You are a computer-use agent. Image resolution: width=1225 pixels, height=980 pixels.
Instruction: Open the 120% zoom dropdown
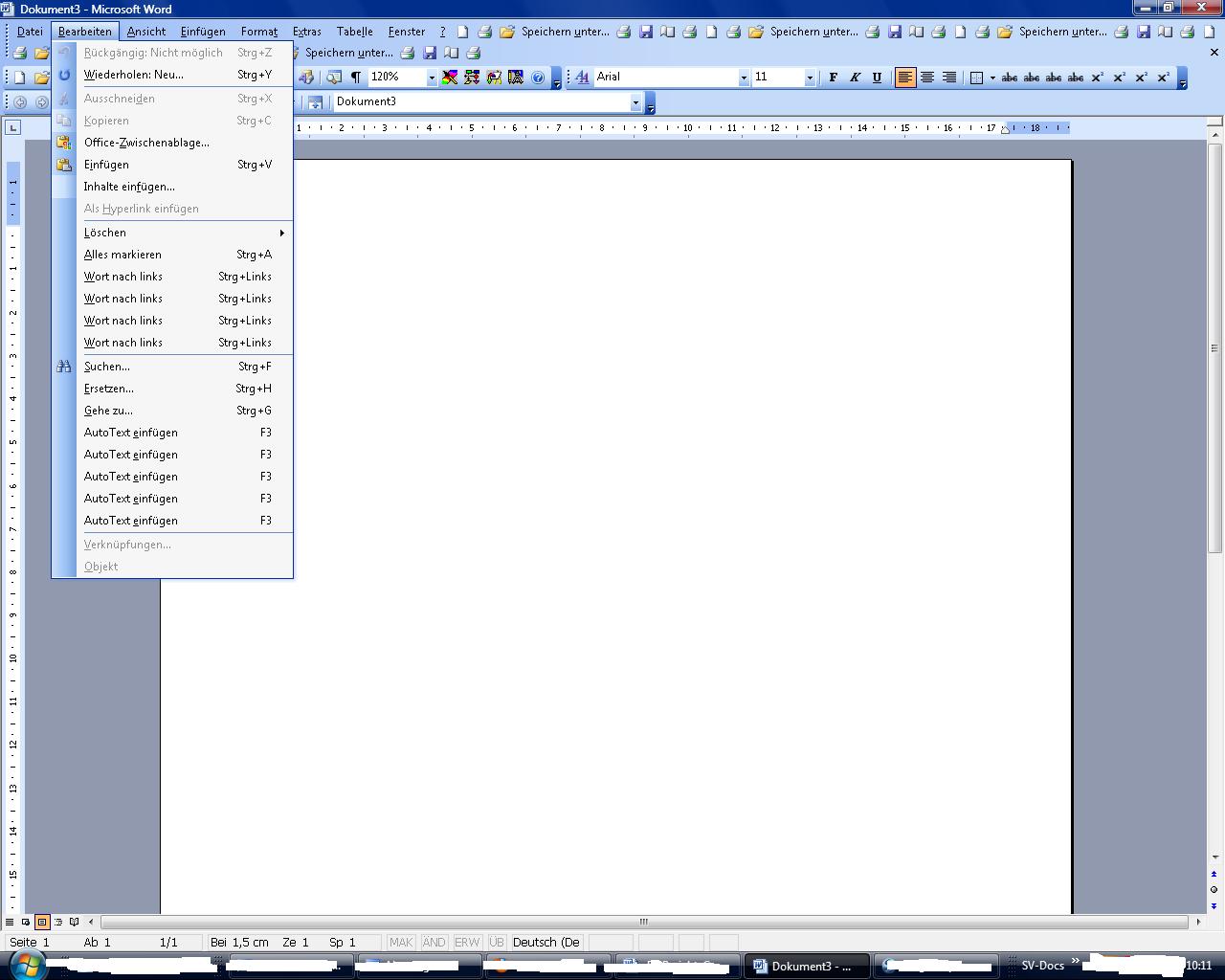click(432, 77)
